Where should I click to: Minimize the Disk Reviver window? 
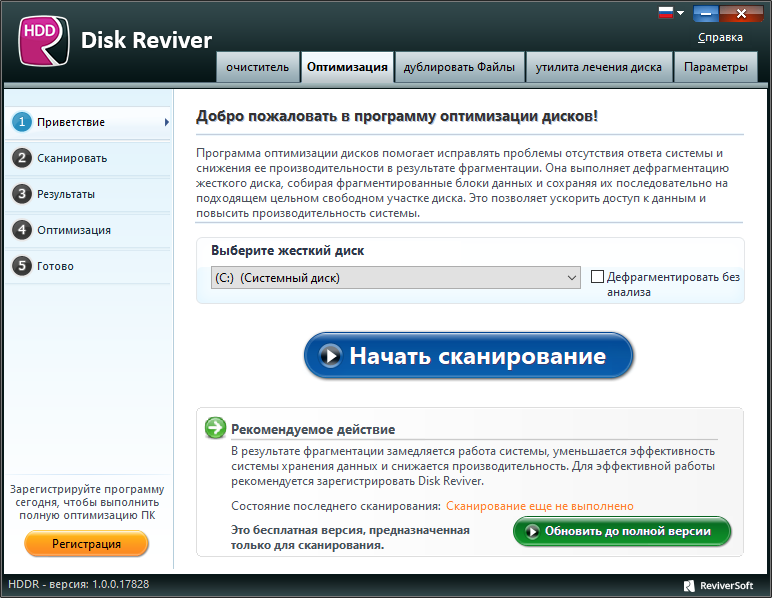706,14
